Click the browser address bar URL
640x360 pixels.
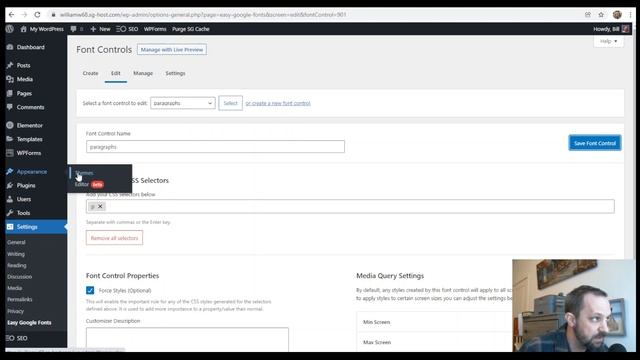point(203,15)
